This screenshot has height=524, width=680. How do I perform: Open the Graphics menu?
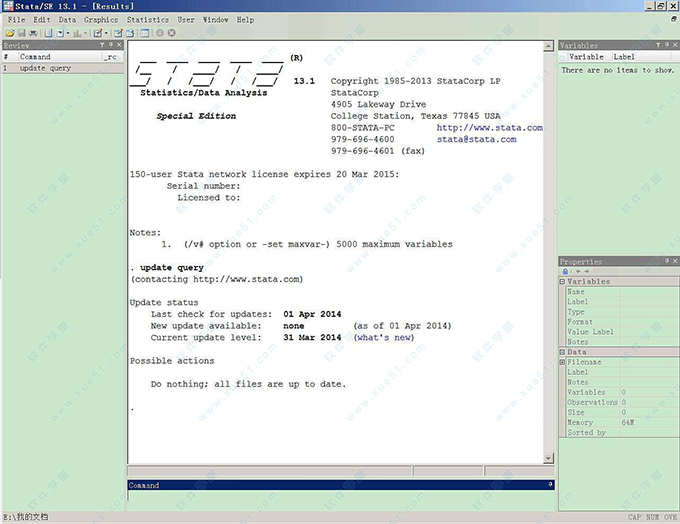click(x=101, y=20)
